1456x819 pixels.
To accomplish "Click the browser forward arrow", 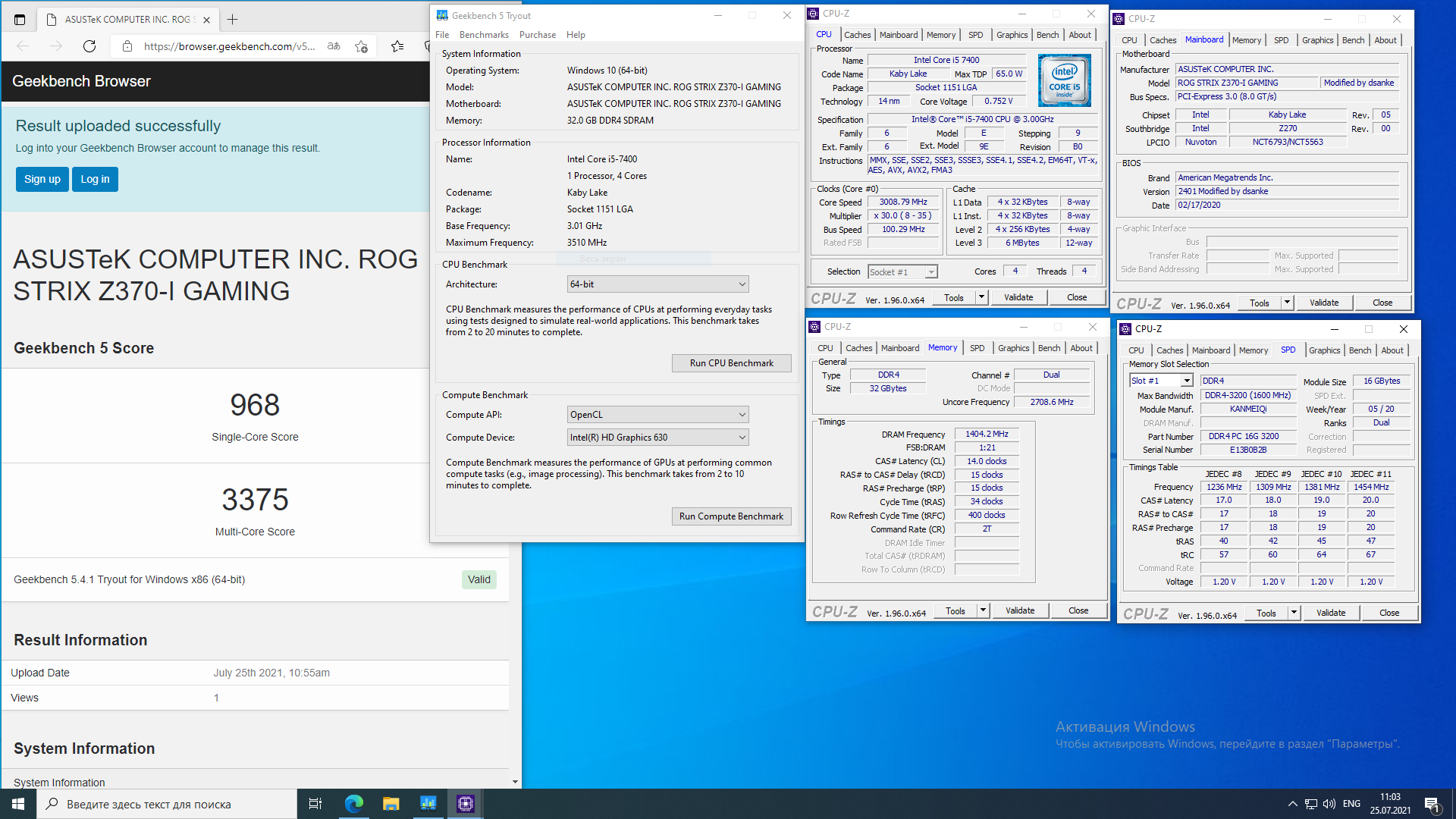I will point(56,46).
